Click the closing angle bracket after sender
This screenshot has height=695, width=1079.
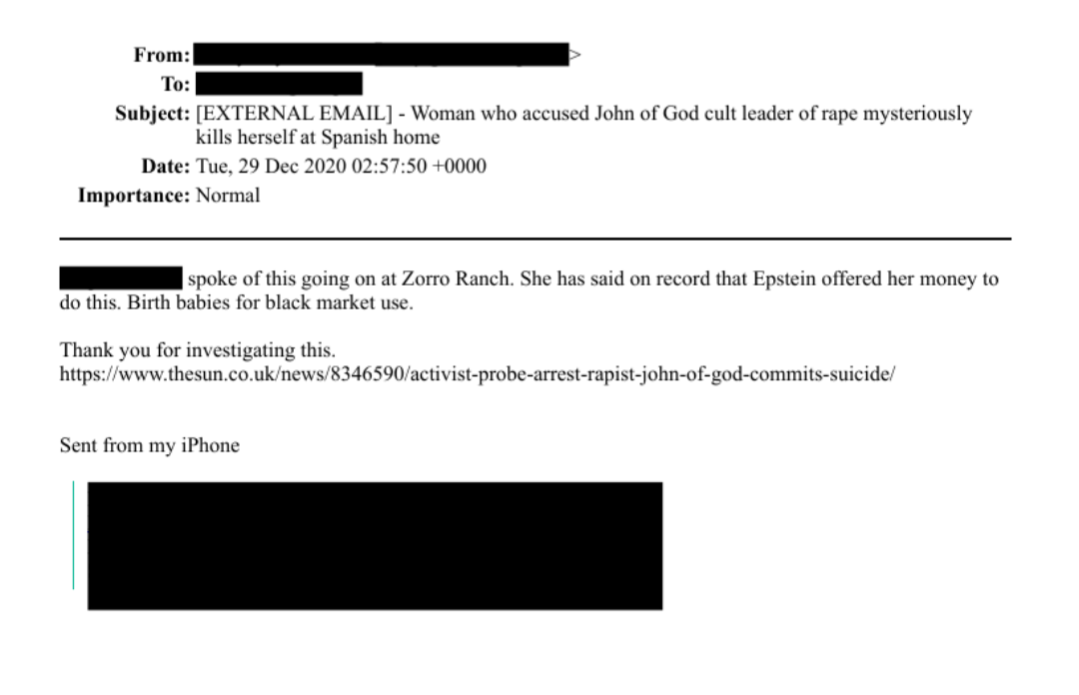575,54
